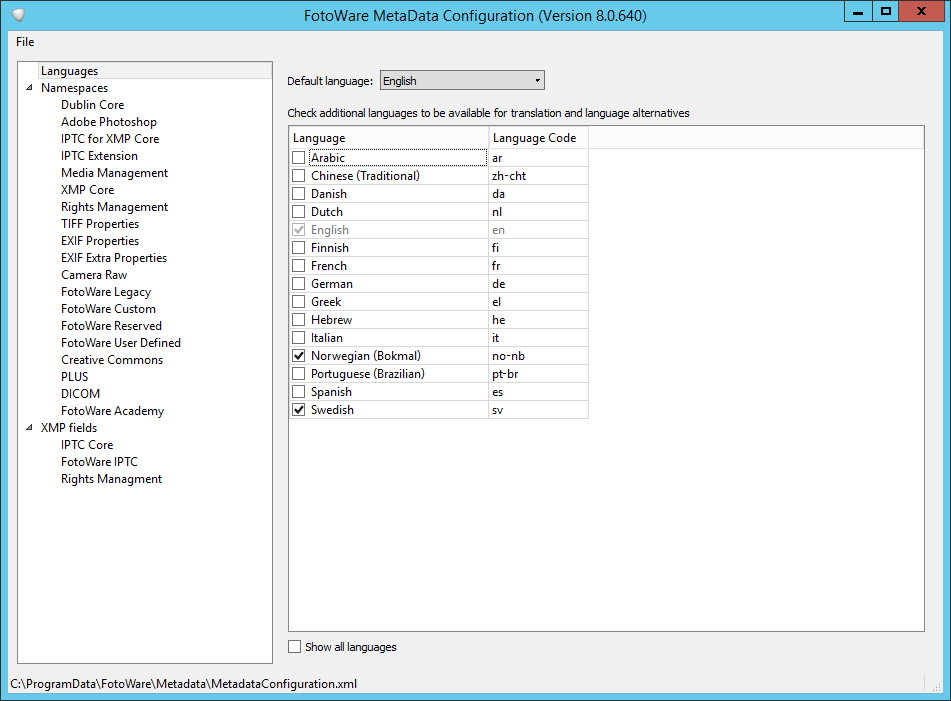Select the Namespaces tree item
Image resolution: width=951 pixels, height=701 pixels.
(x=74, y=88)
